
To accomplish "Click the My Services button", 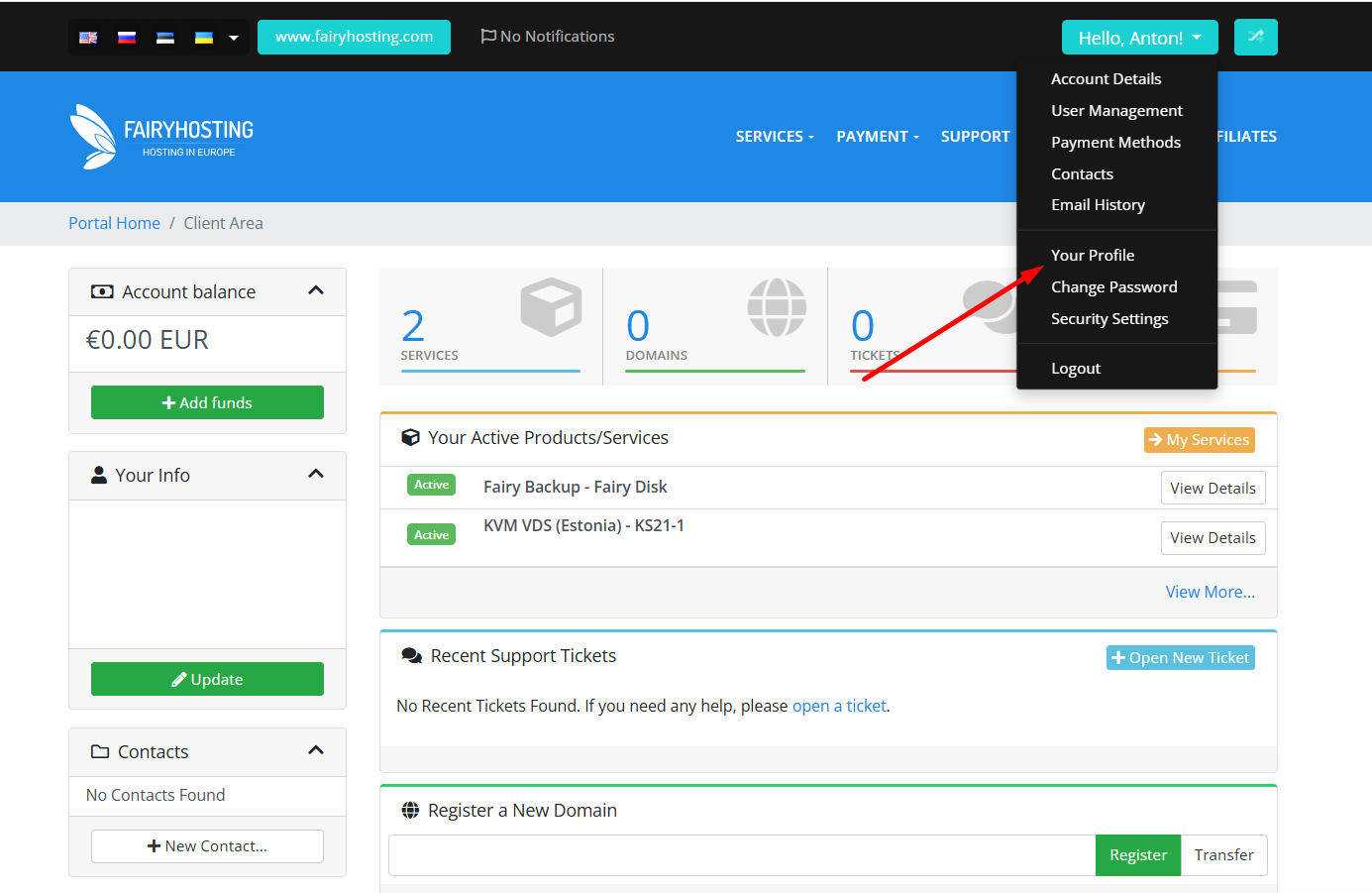I will tap(1200, 440).
